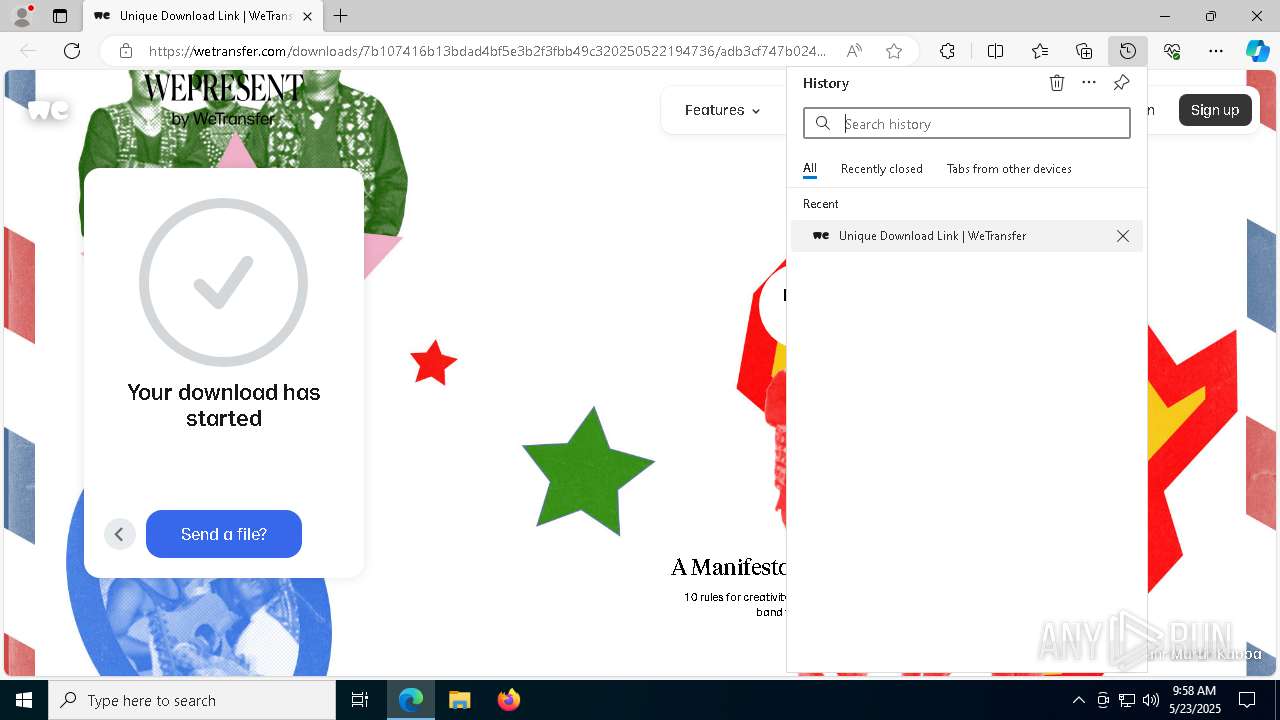Open the Copilot sidebar icon
The image size is (1280, 720).
(1257, 51)
